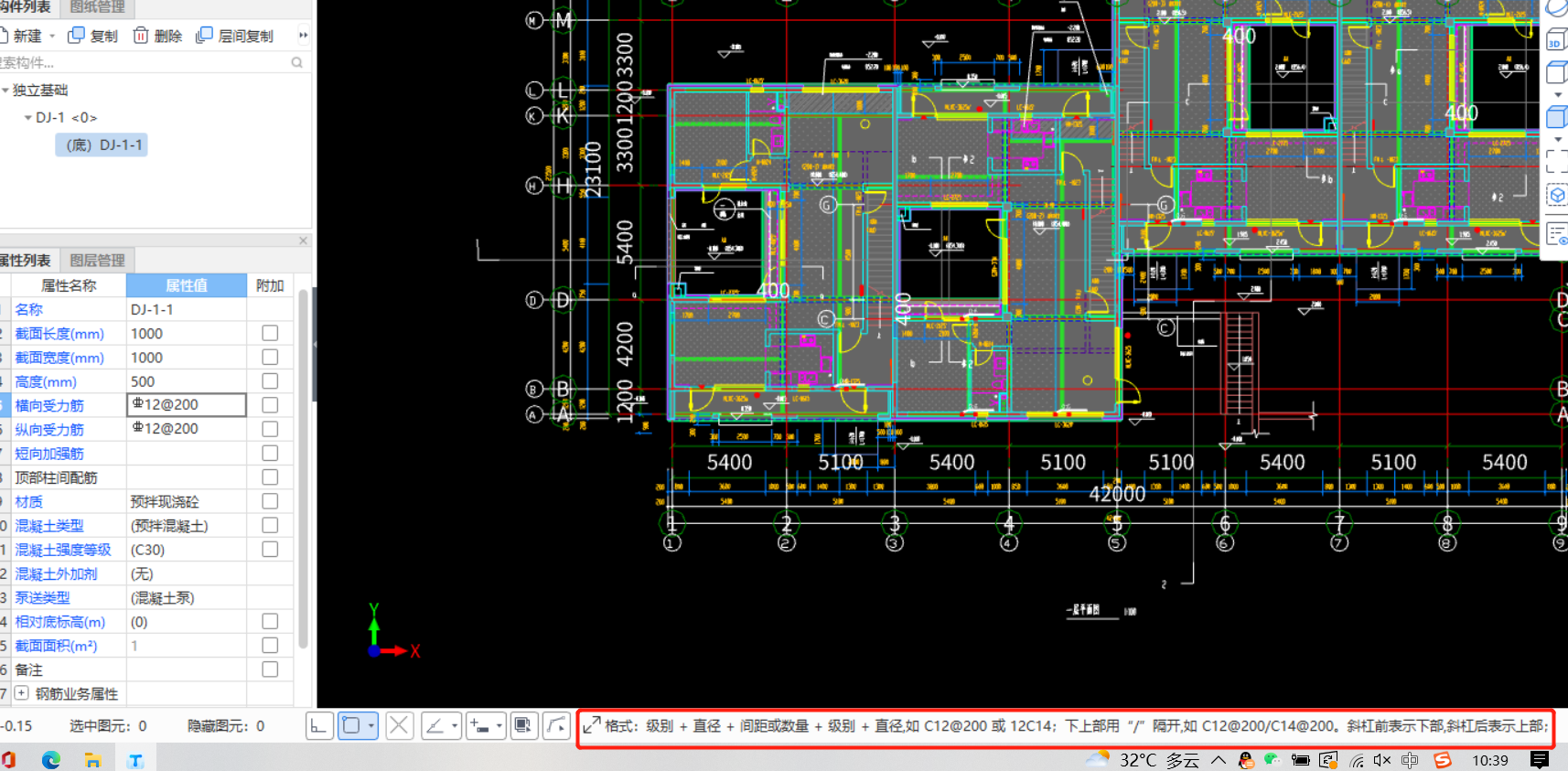Select the (底) DJ-1-1 tree item

tap(102, 145)
